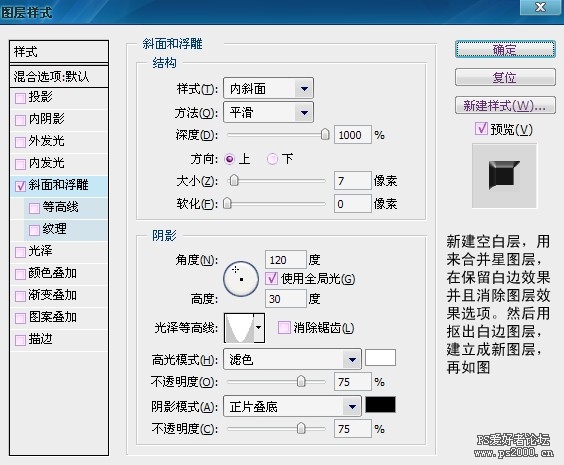Image resolution: width=564 pixels, height=465 pixels.
Task: Open the 样式 dropdown showing 内斜面
Action: (x=268, y=88)
